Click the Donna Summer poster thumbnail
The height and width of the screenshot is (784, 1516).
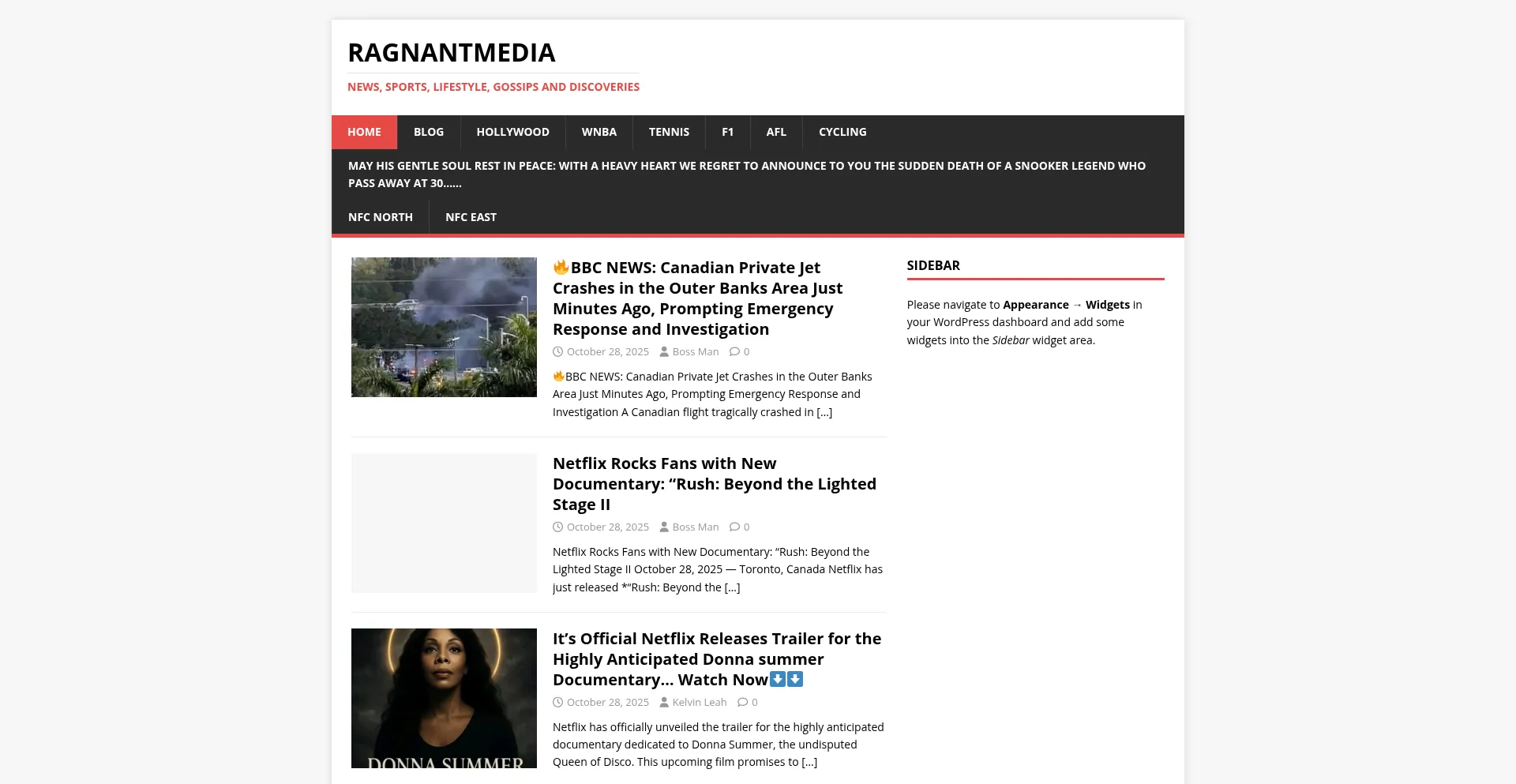pos(444,698)
